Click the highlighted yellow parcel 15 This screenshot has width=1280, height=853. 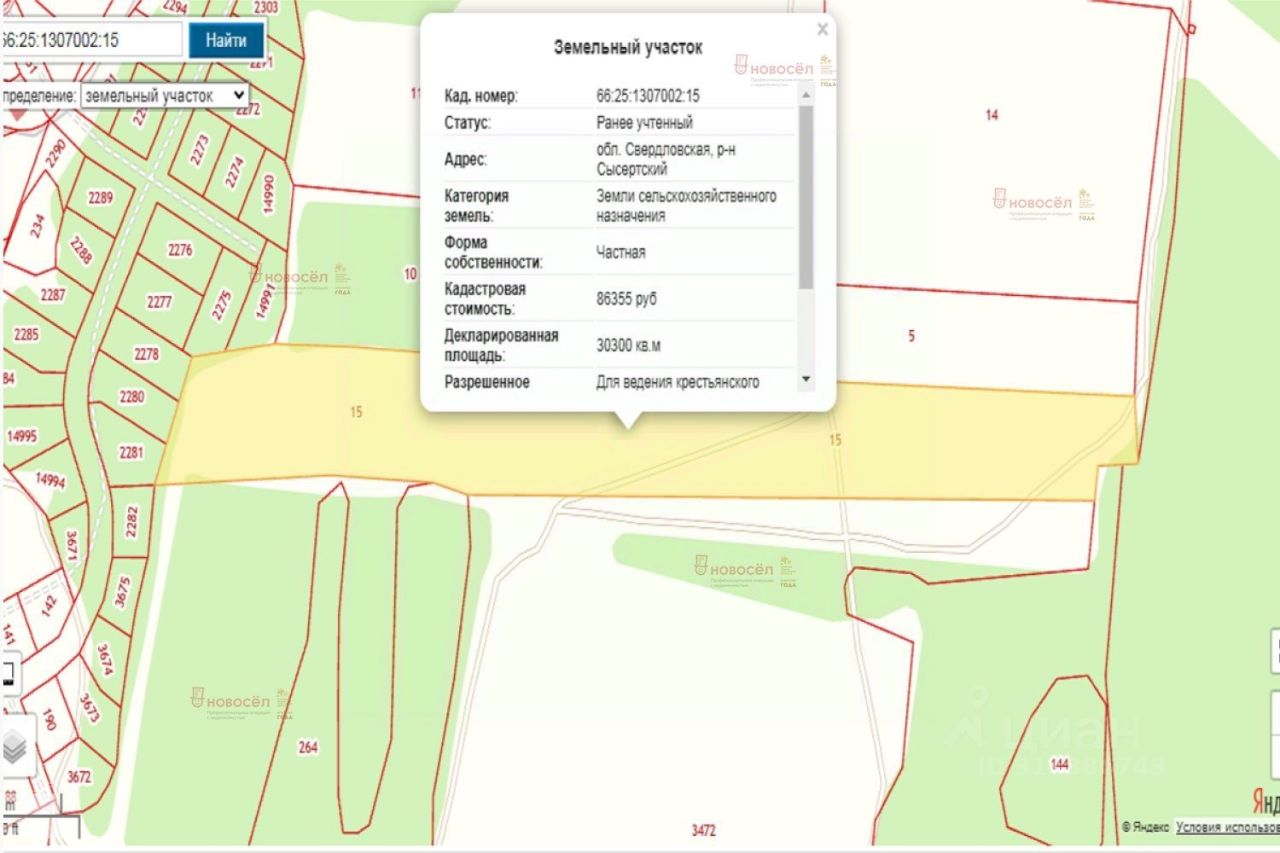(640, 440)
